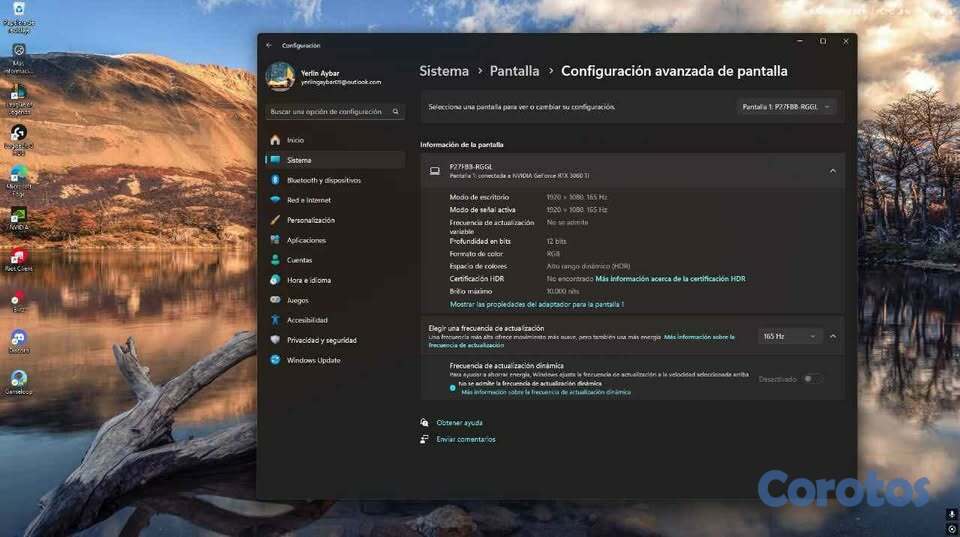Viewport: 960px width, 537px height.
Task: Go to Pantalla in the breadcrumb
Action: click(x=514, y=71)
